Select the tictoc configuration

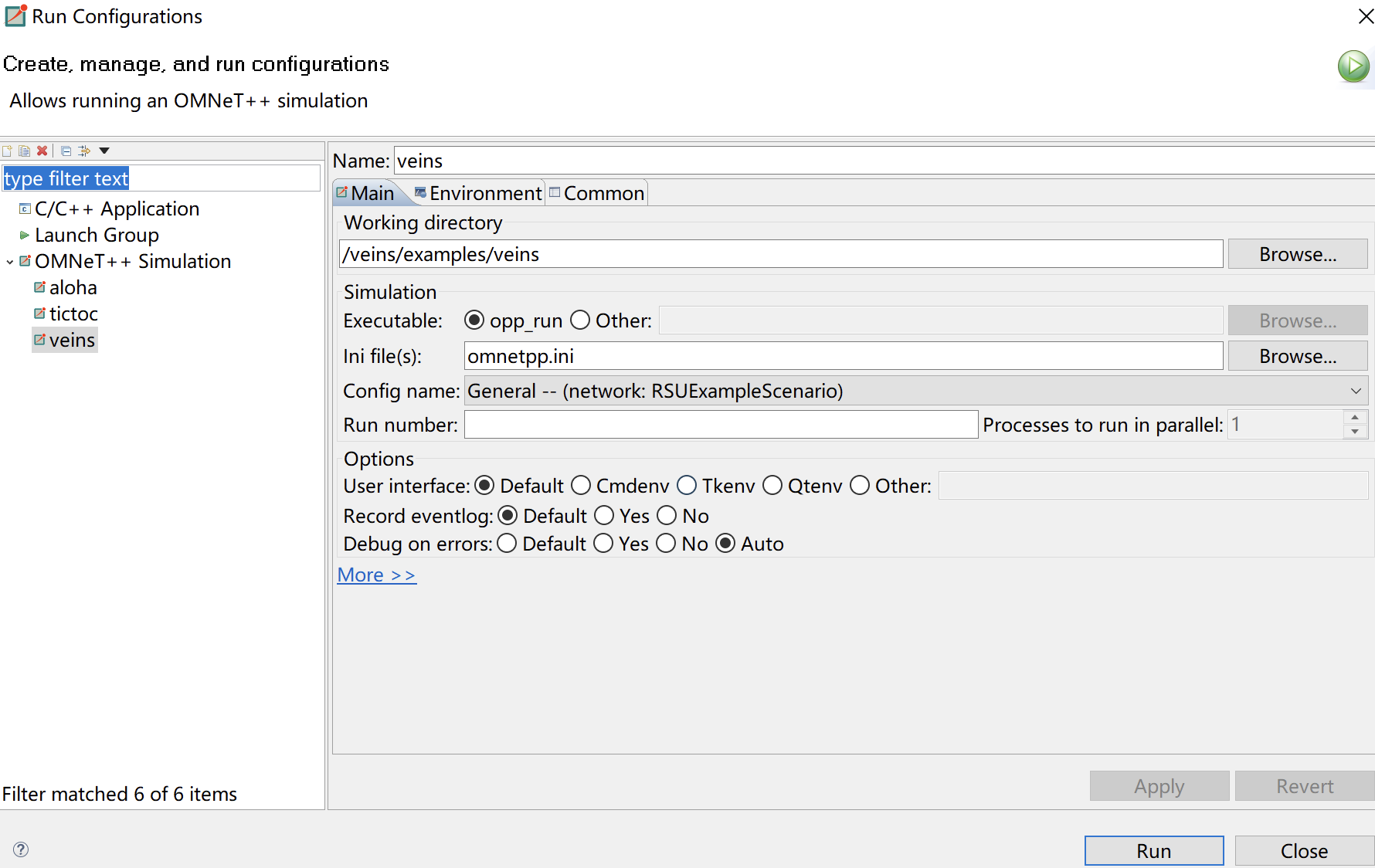(x=73, y=314)
